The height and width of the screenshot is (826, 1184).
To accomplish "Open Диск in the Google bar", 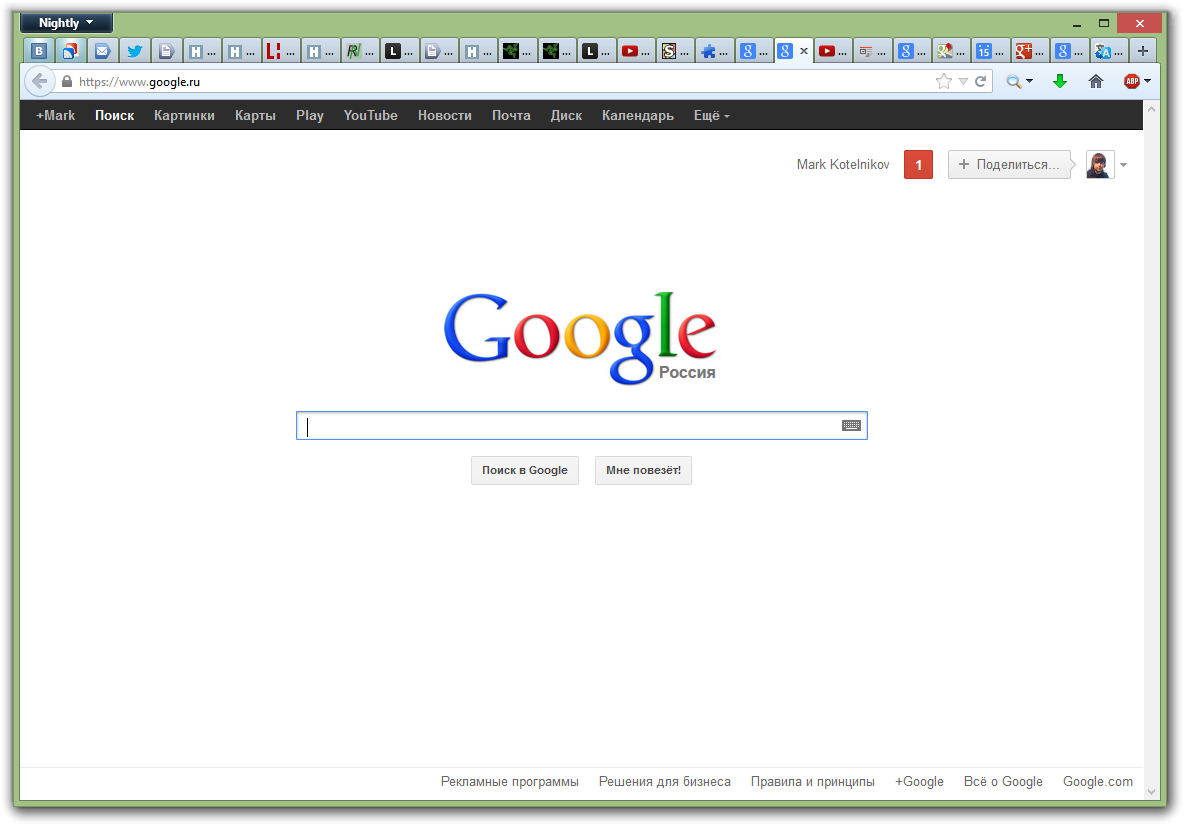I will (x=566, y=116).
